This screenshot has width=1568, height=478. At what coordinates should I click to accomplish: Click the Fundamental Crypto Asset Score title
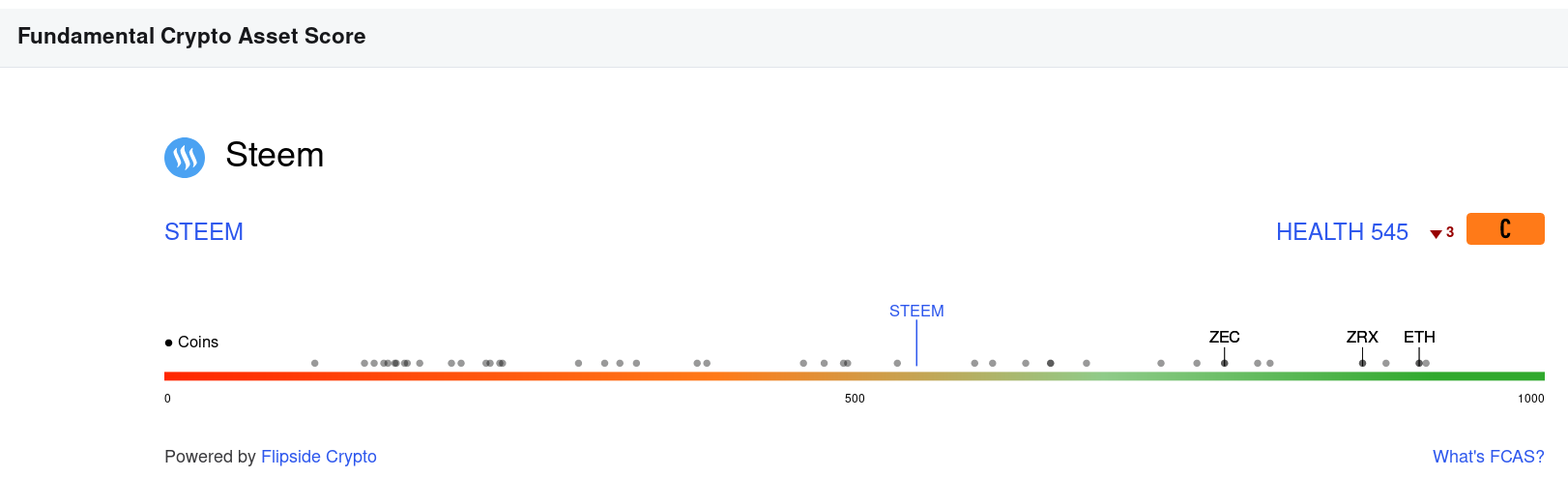tap(191, 36)
